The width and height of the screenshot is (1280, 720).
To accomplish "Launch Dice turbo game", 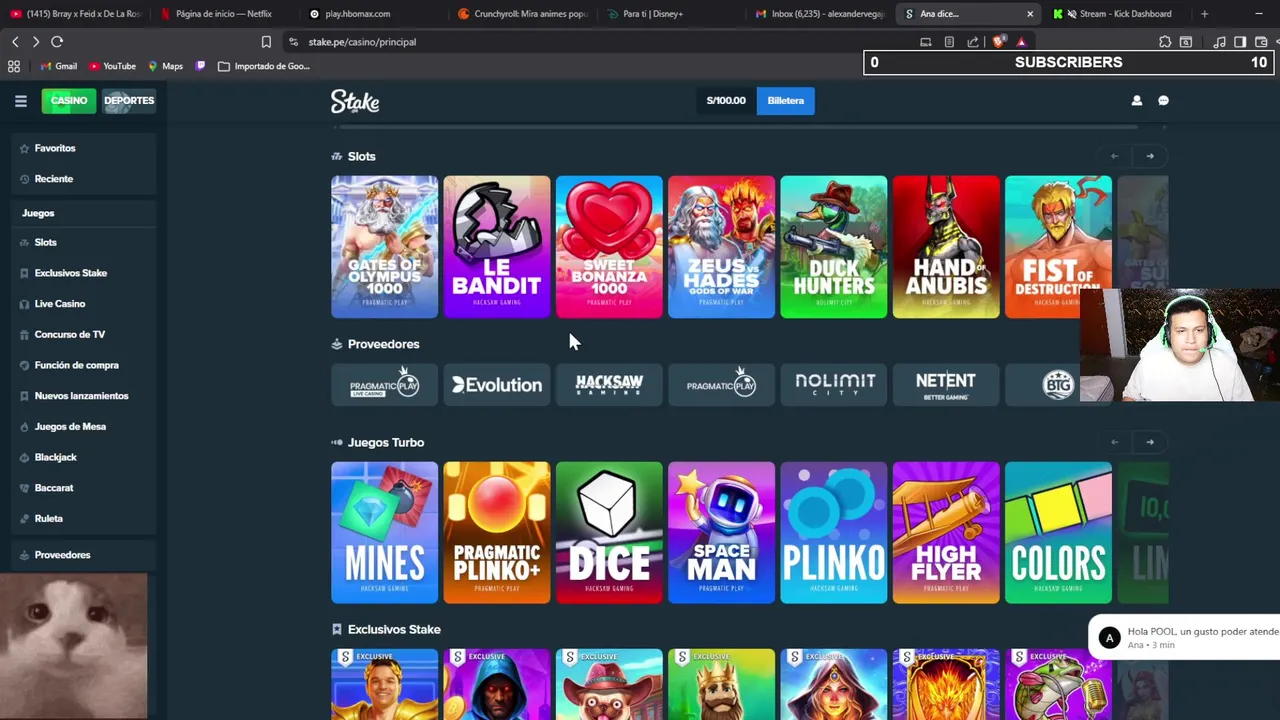I will (x=609, y=533).
